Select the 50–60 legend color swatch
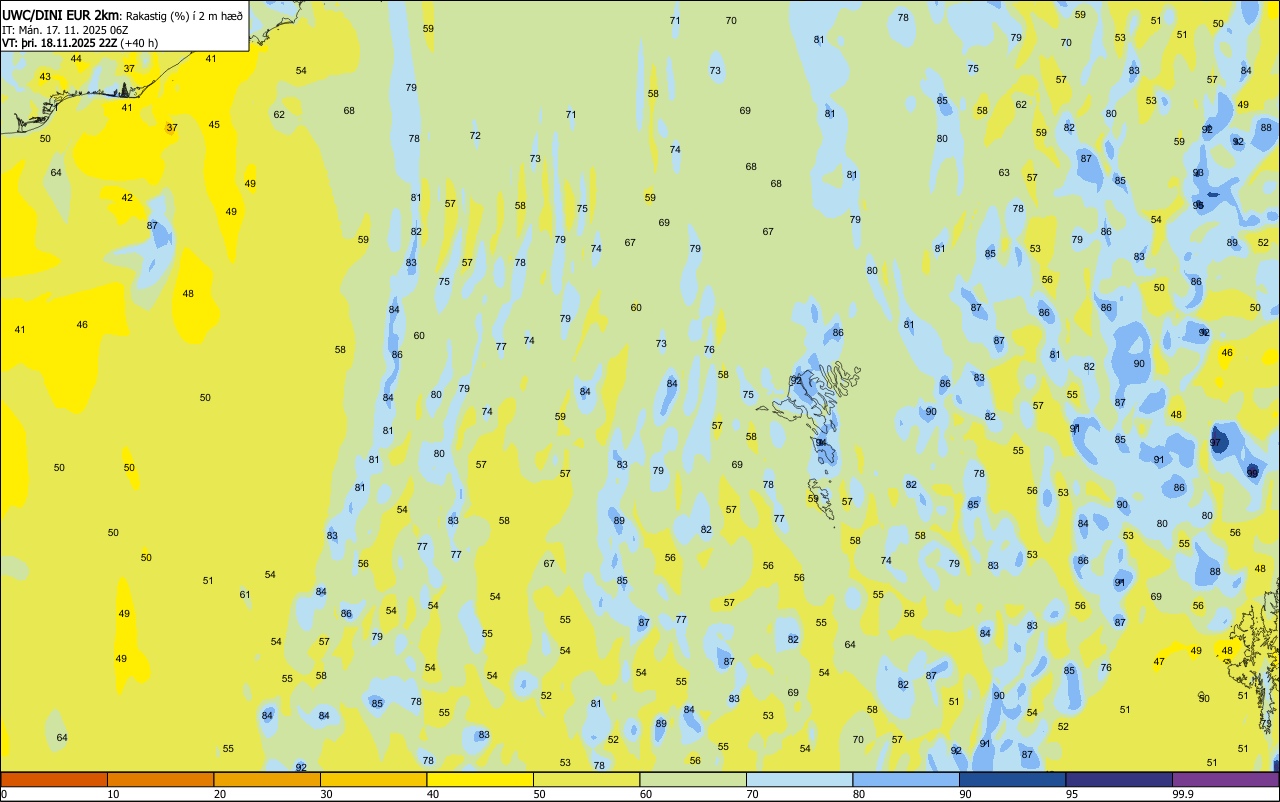 pos(586,779)
